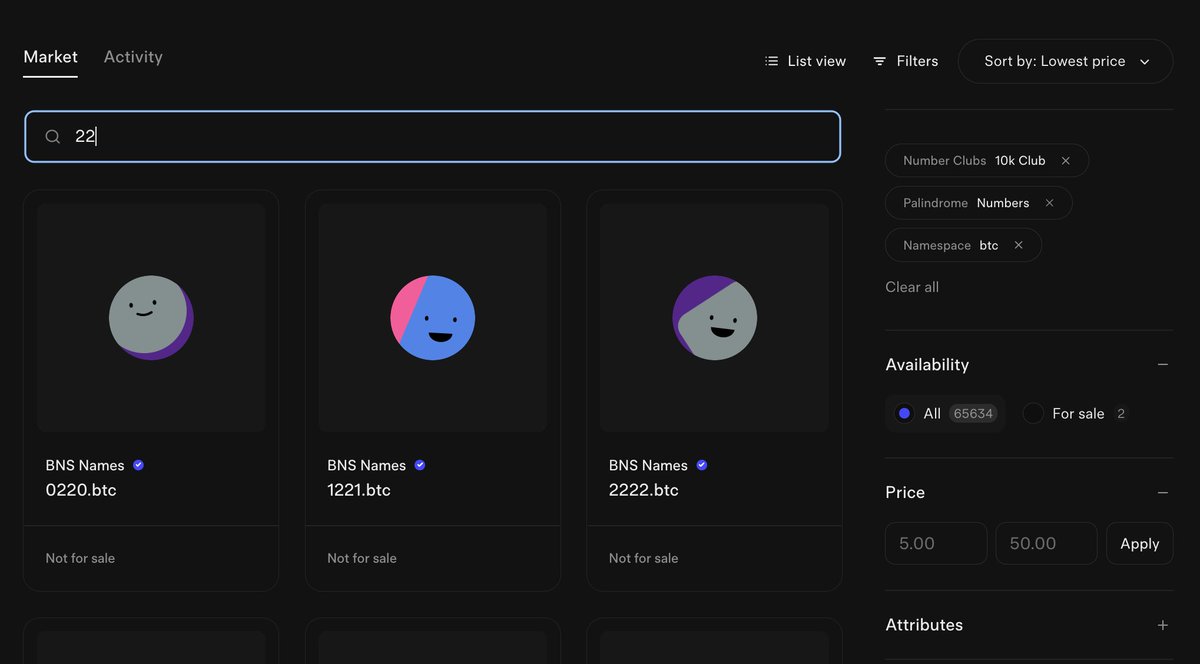Click Not for sale under 2222.btc

click(644, 558)
